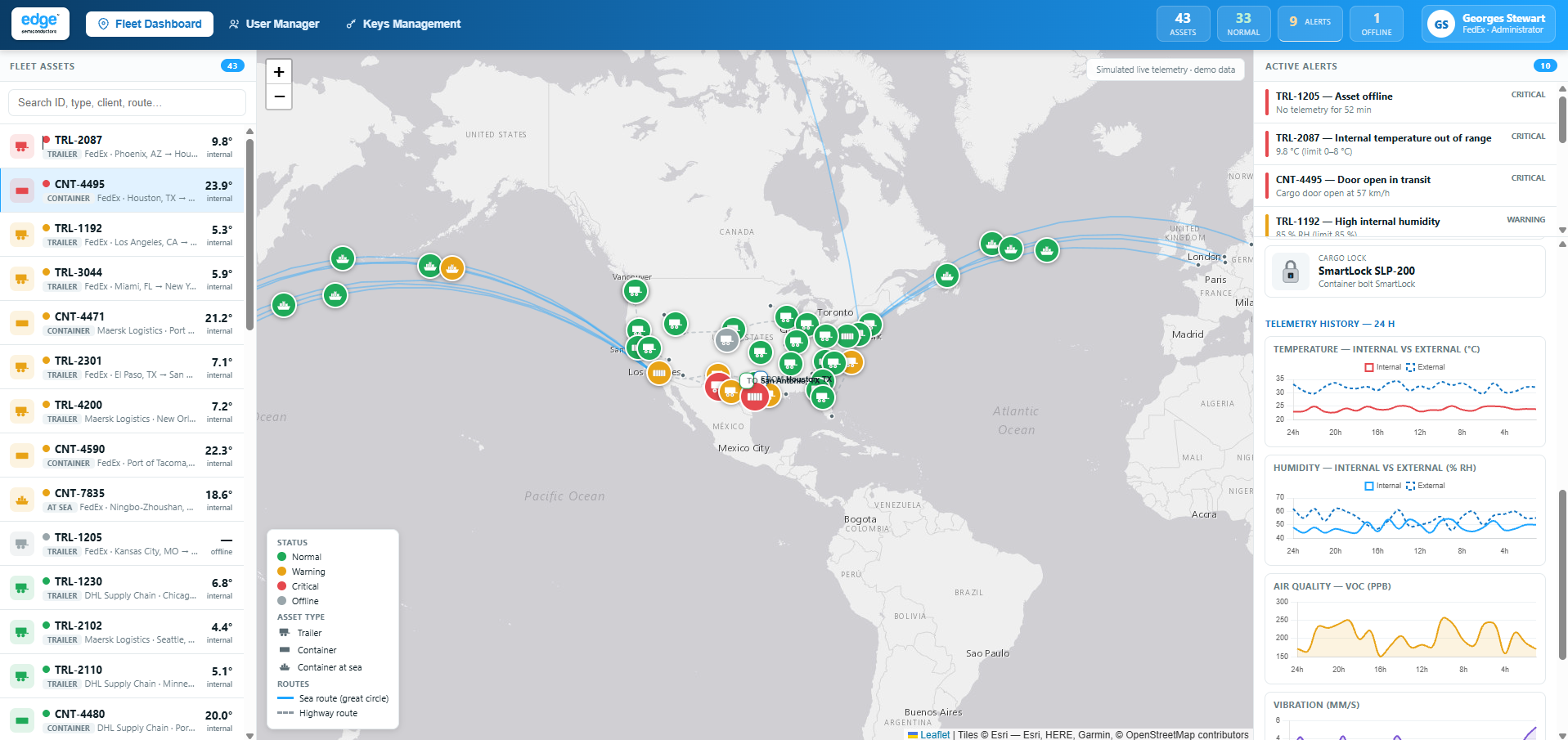
Task: Click the gray offline trailer map marker
Action: (726, 339)
